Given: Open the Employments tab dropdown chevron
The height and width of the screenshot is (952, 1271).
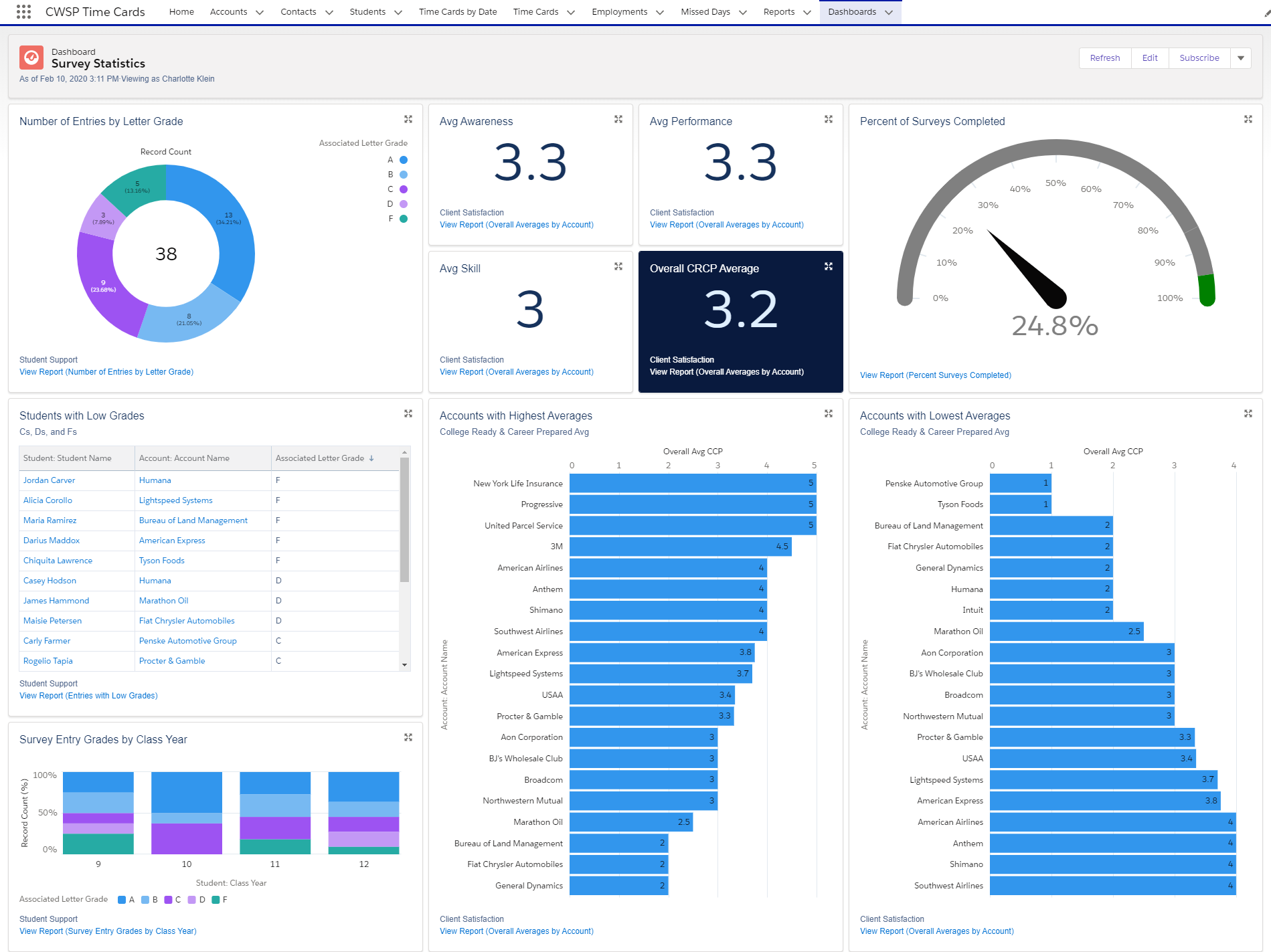Looking at the screenshot, I should click(x=660, y=12).
